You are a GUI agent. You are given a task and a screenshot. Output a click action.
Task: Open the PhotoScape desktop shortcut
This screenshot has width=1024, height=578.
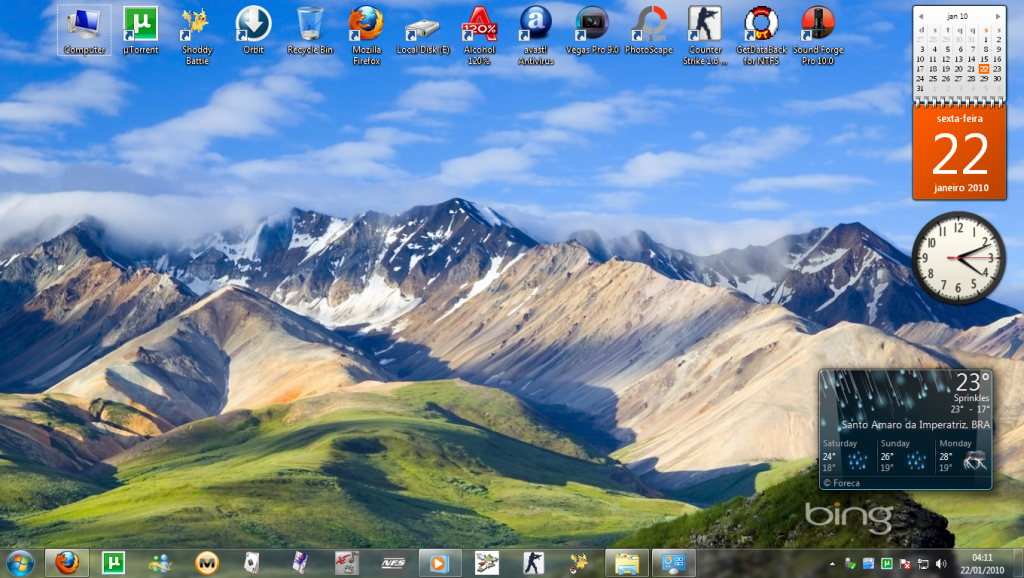click(649, 24)
